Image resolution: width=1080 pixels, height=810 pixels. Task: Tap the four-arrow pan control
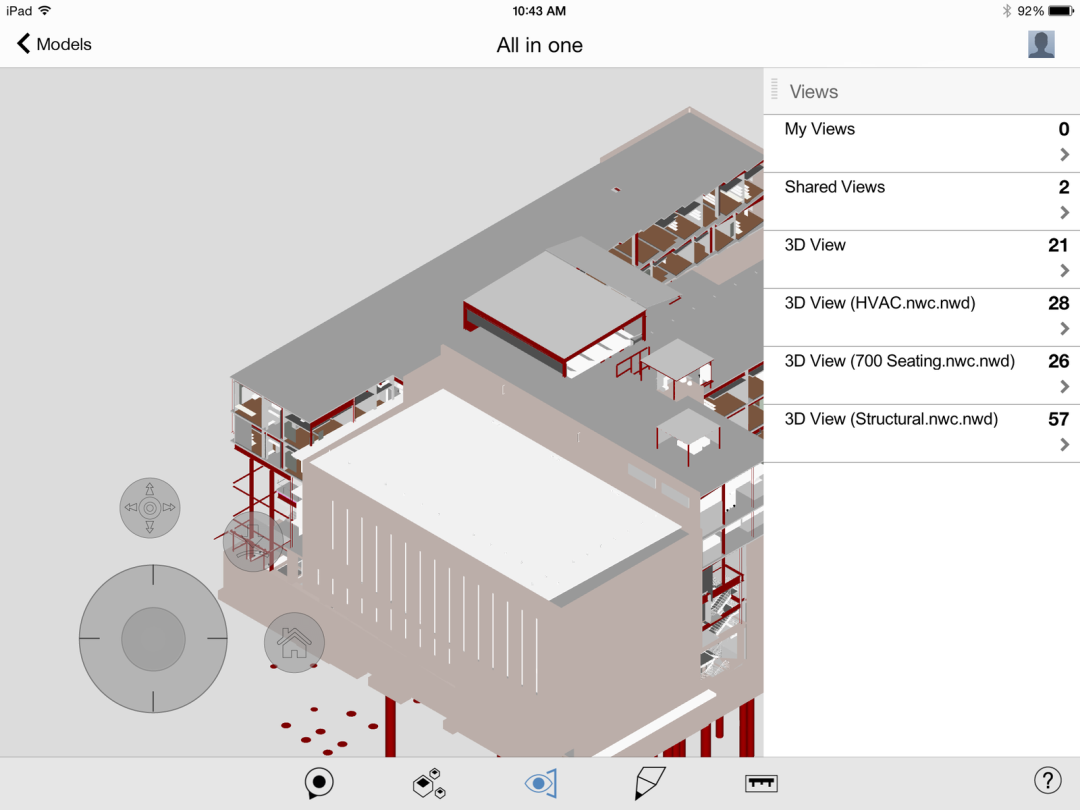click(149, 508)
